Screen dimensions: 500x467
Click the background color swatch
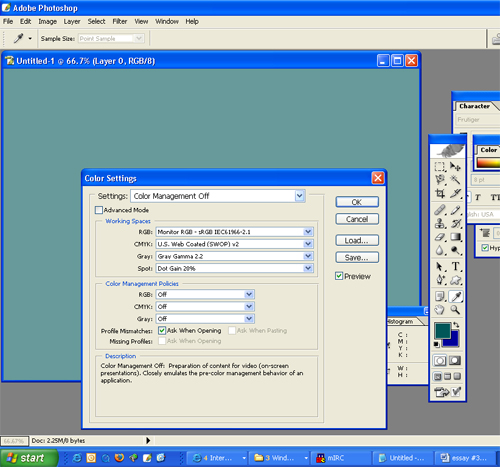(455, 342)
